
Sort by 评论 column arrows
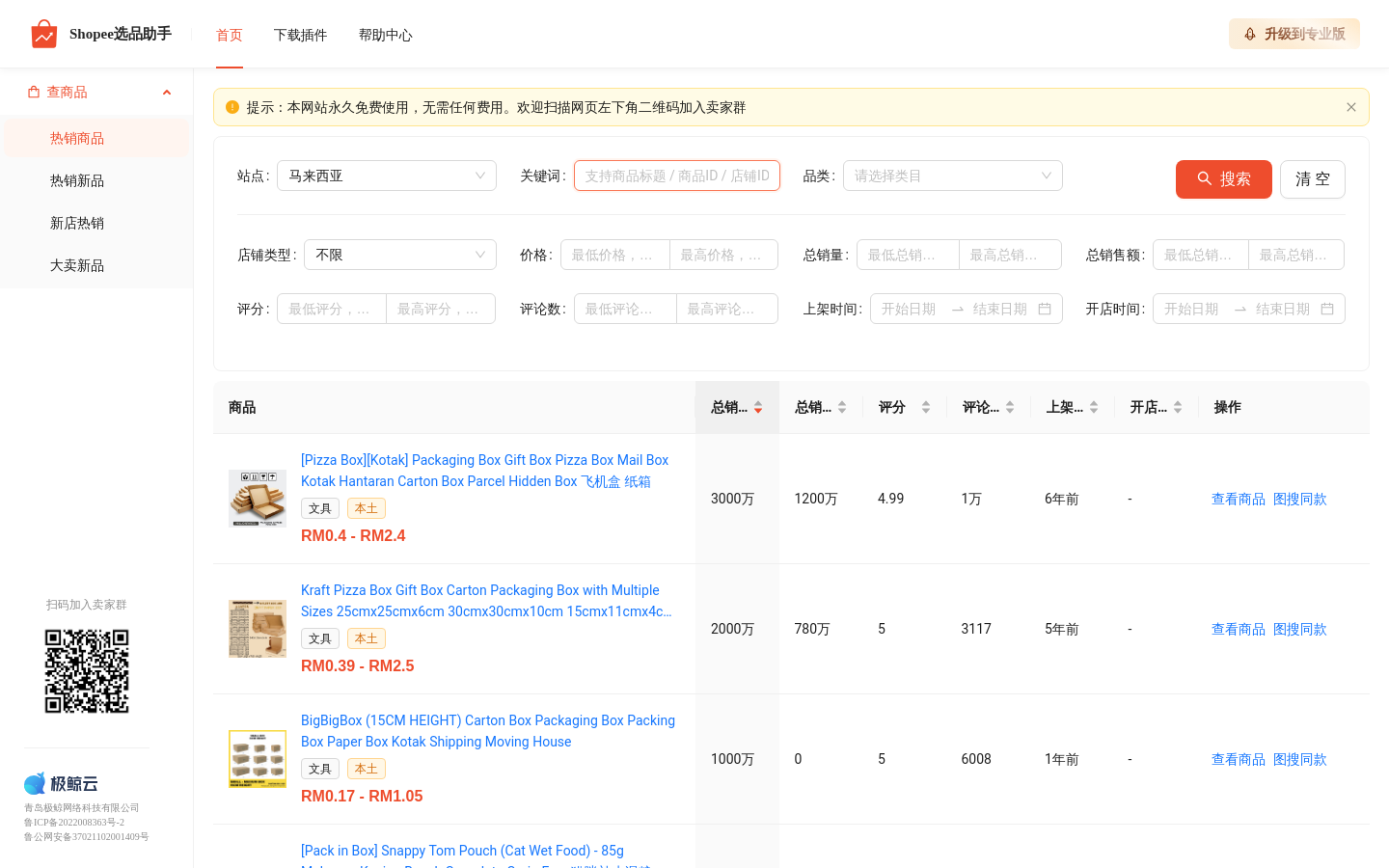pyautogui.click(x=1010, y=407)
